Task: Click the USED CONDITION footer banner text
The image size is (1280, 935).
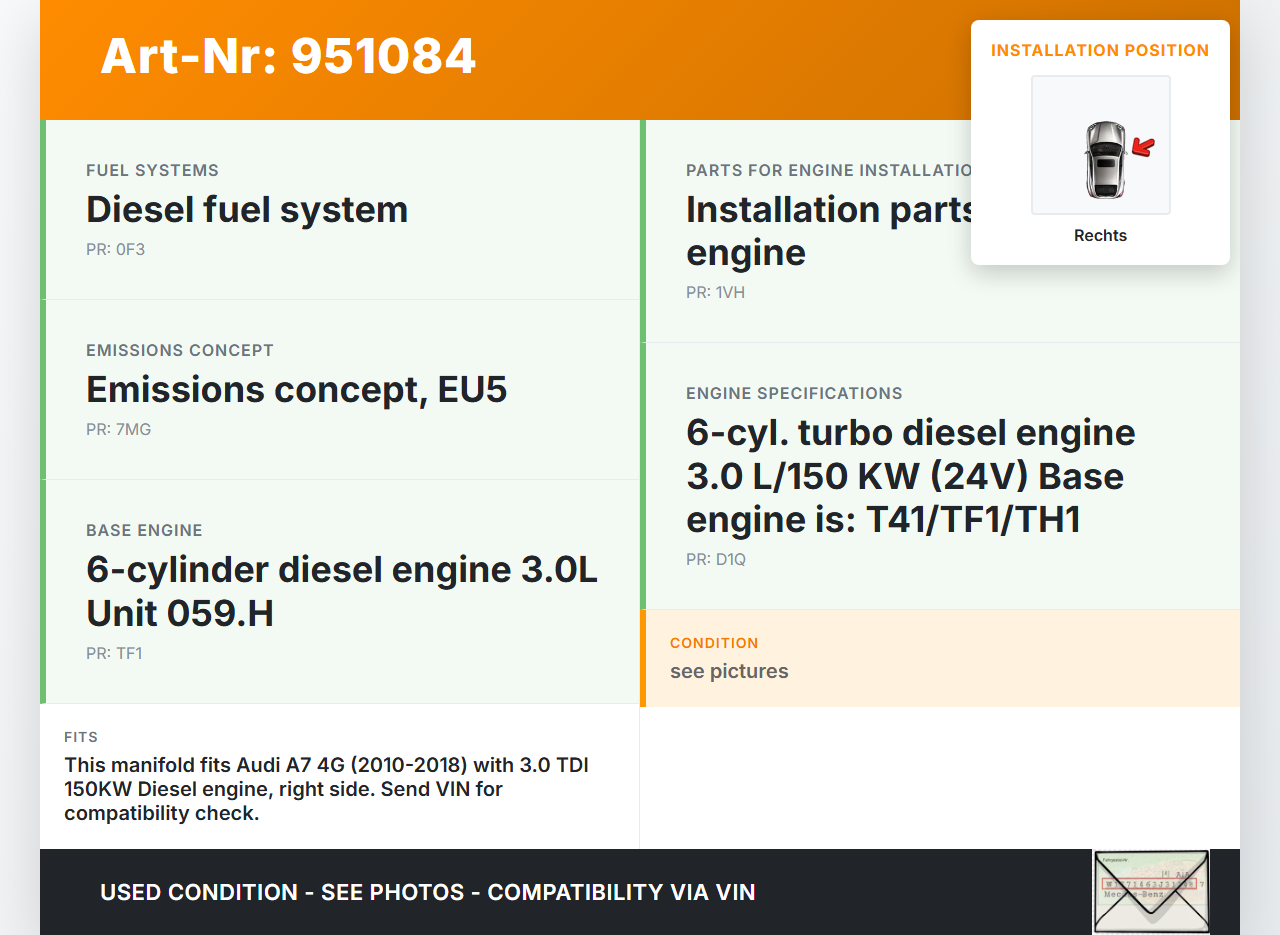Action: [427, 892]
